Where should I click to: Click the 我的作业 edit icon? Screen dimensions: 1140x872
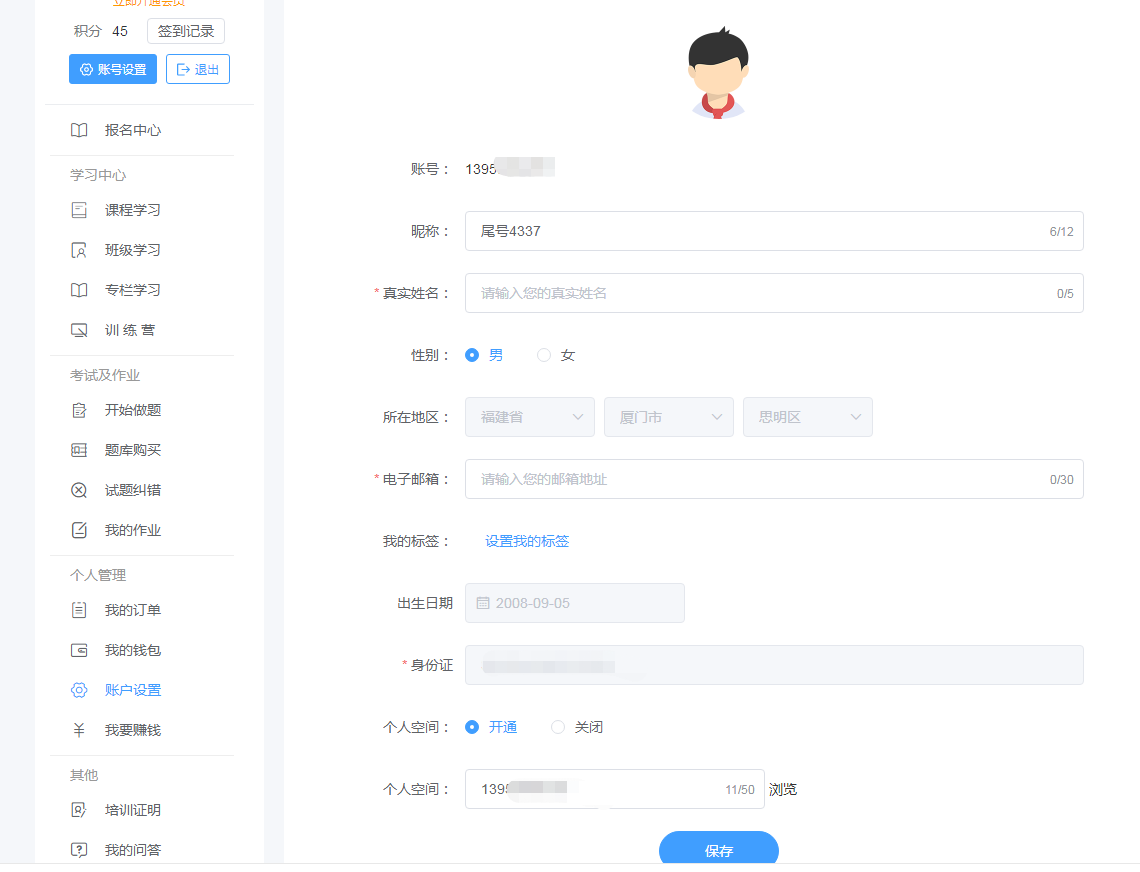pos(79,530)
